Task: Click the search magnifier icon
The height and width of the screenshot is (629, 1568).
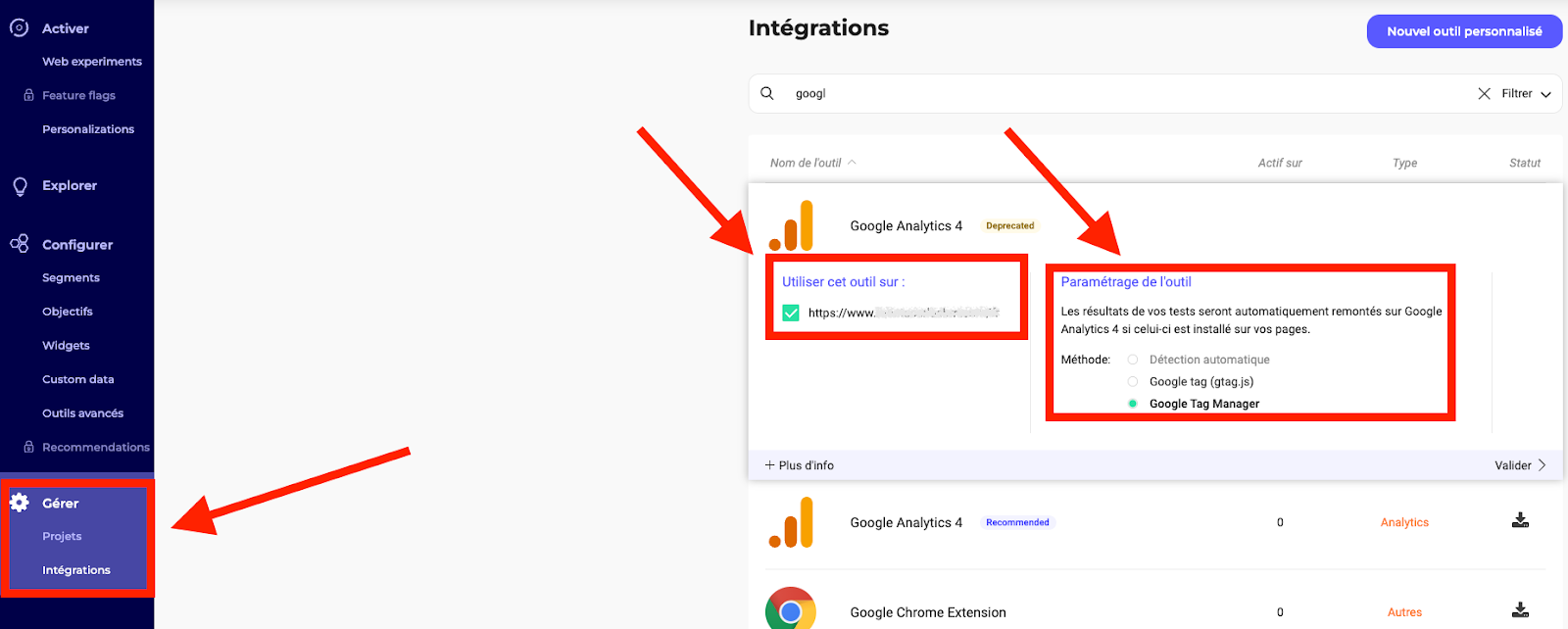Action: [x=767, y=93]
